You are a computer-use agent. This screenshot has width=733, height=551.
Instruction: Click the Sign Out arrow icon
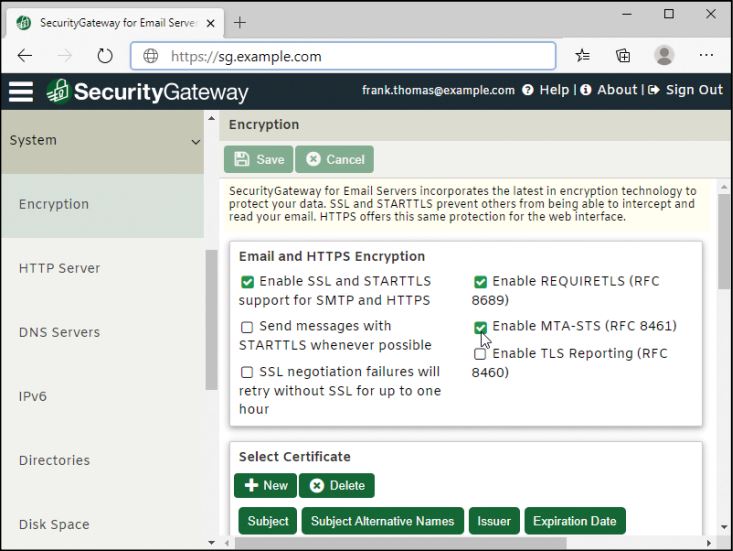(x=654, y=90)
